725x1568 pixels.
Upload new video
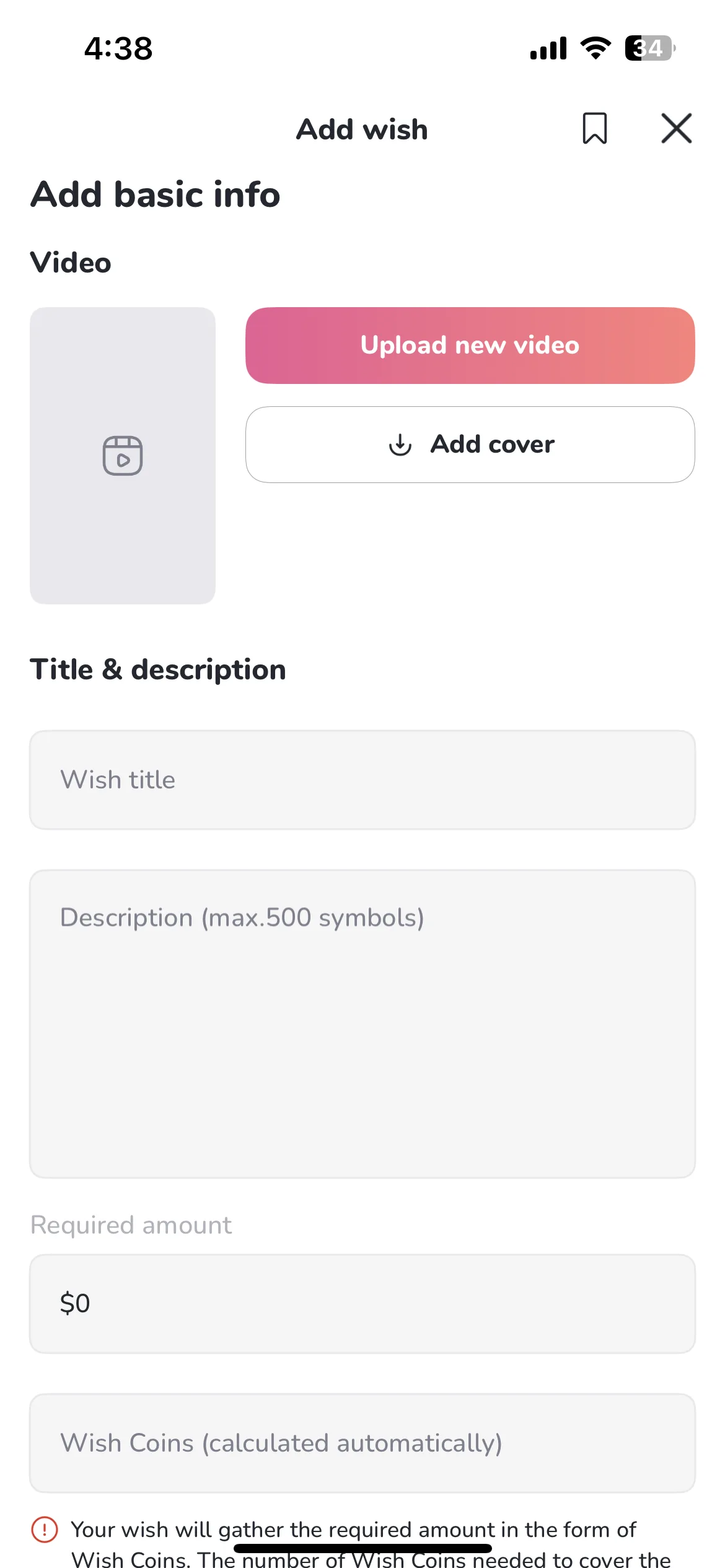(x=470, y=346)
